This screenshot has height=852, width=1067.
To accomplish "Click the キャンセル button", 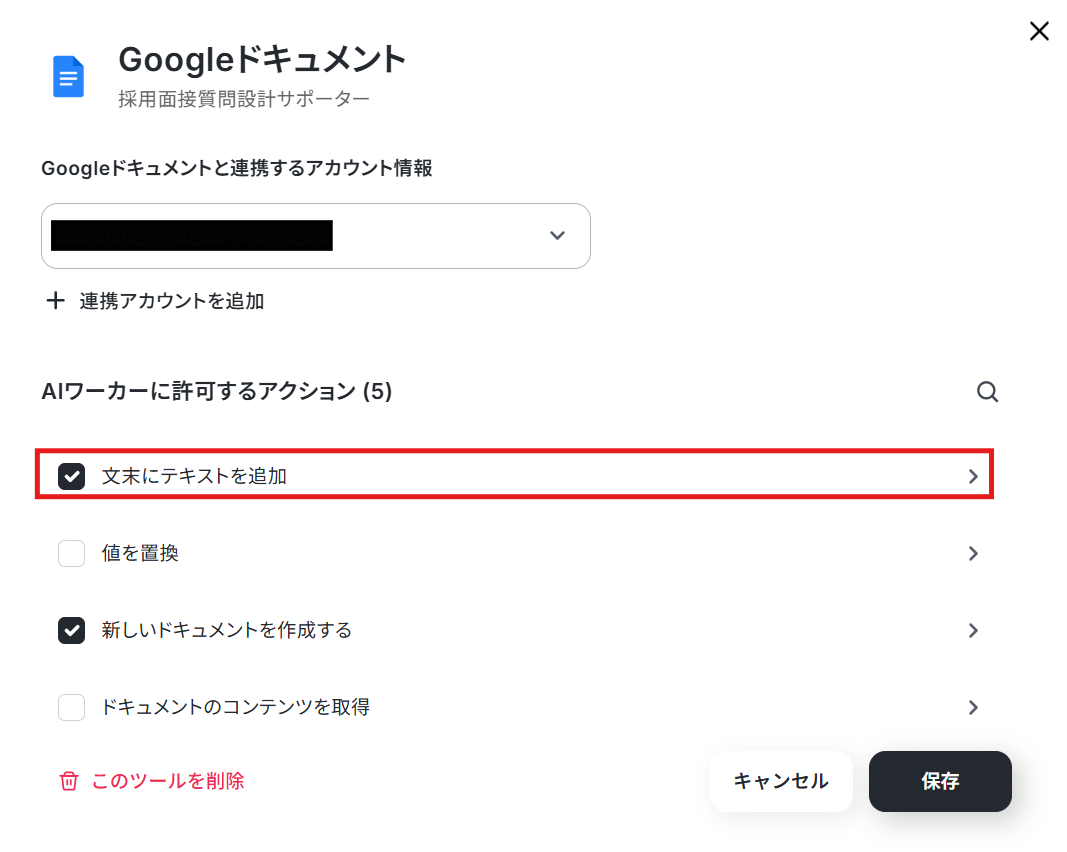I will 781,781.
